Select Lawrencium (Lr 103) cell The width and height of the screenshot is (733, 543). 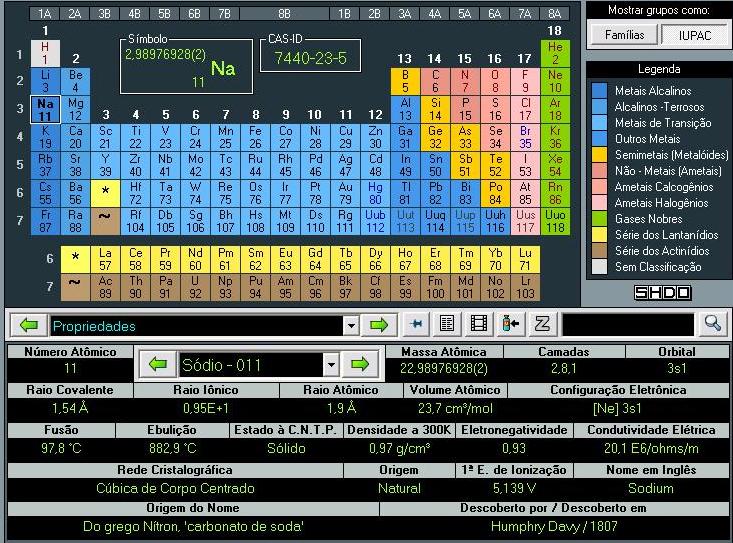click(x=525, y=287)
